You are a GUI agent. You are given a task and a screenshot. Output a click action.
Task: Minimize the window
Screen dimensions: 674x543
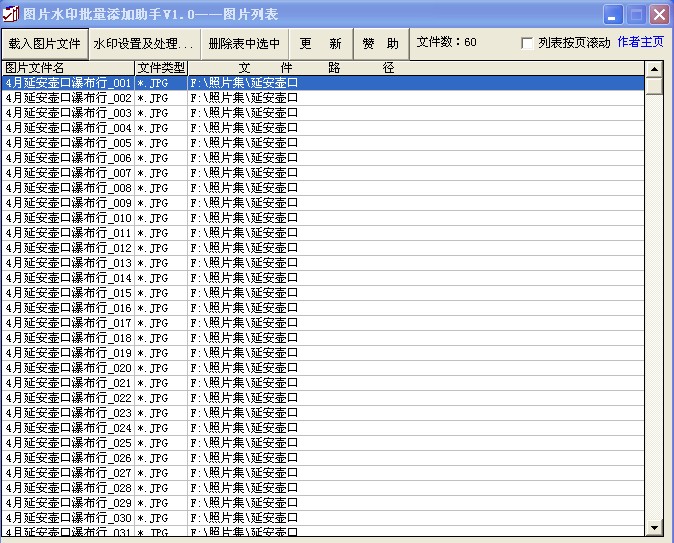613,14
